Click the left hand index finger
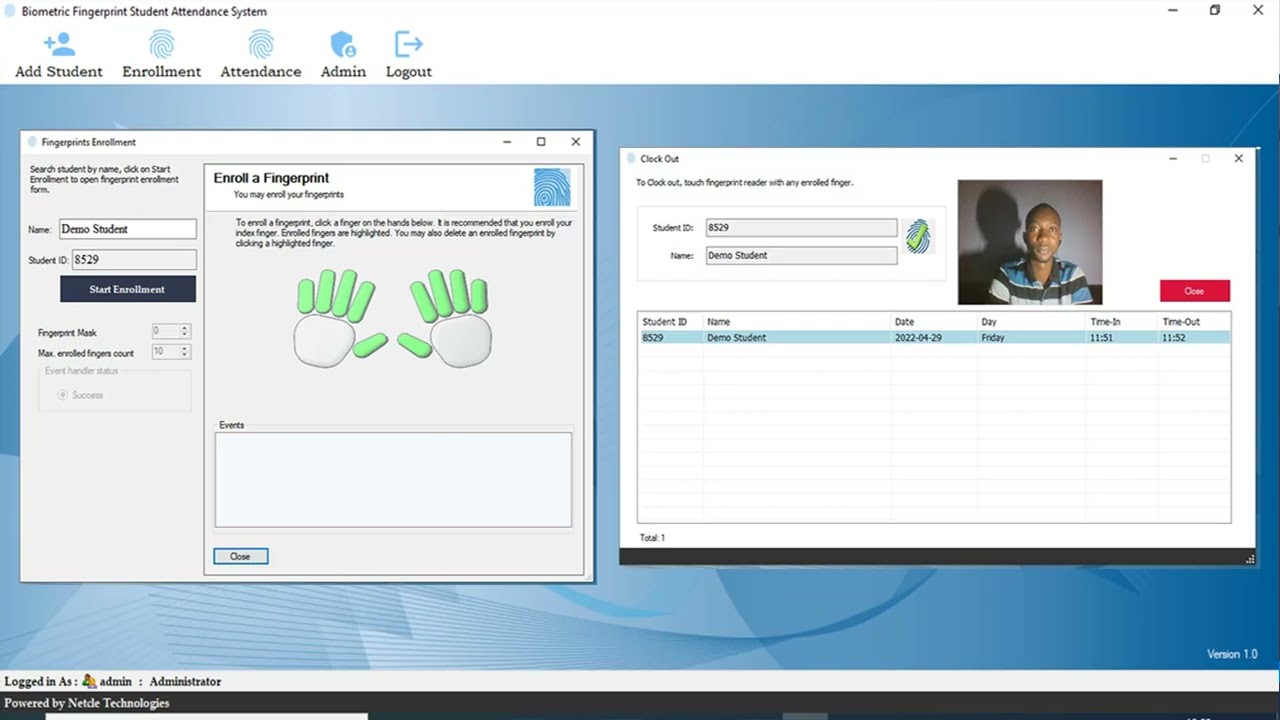1280x720 pixels. tap(361, 302)
